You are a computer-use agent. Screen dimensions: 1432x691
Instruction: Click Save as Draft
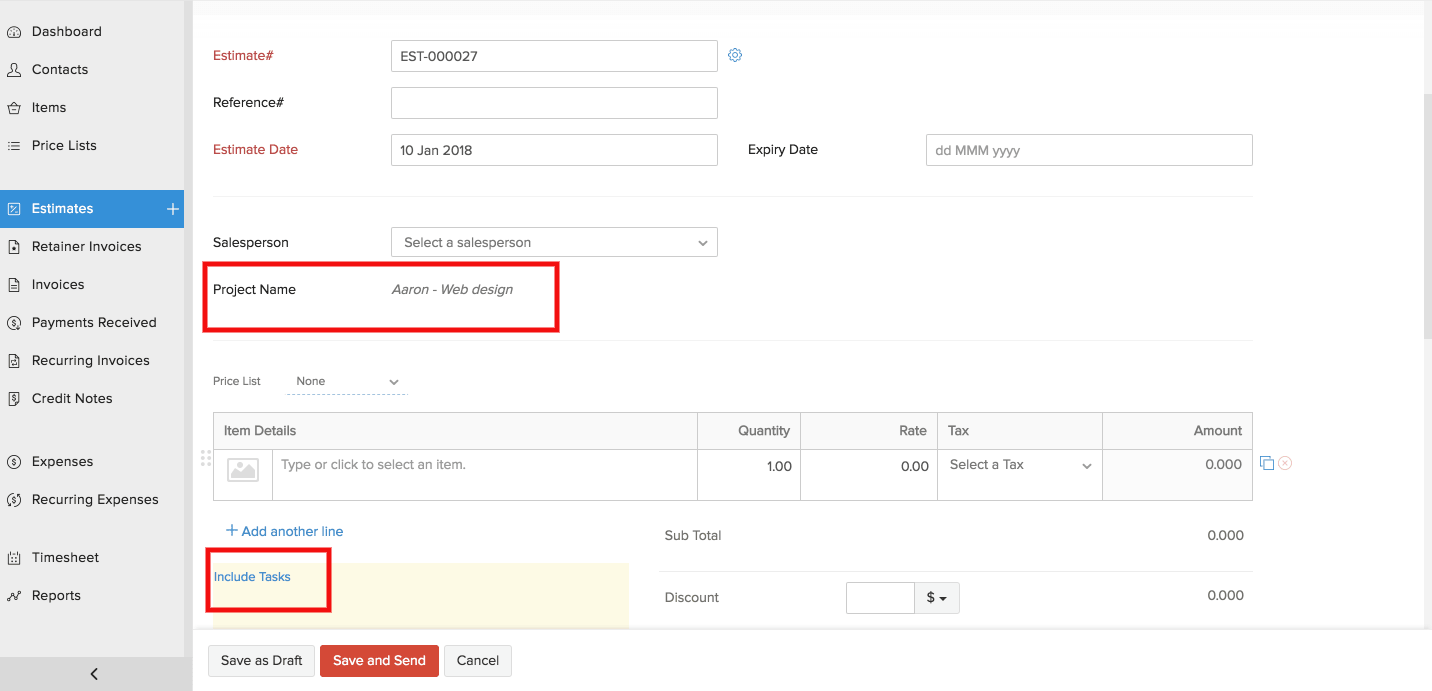point(262,661)
